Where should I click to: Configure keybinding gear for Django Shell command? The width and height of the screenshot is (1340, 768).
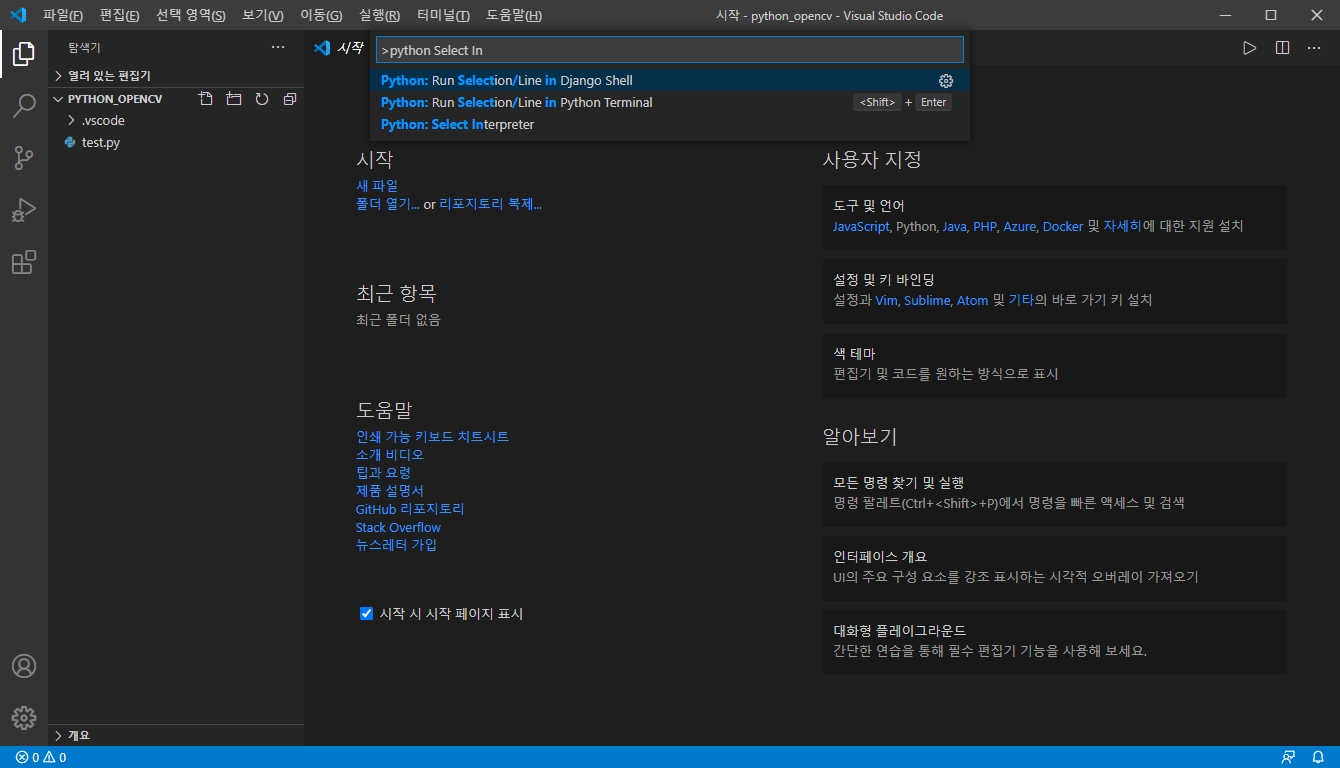click(946, 81)
